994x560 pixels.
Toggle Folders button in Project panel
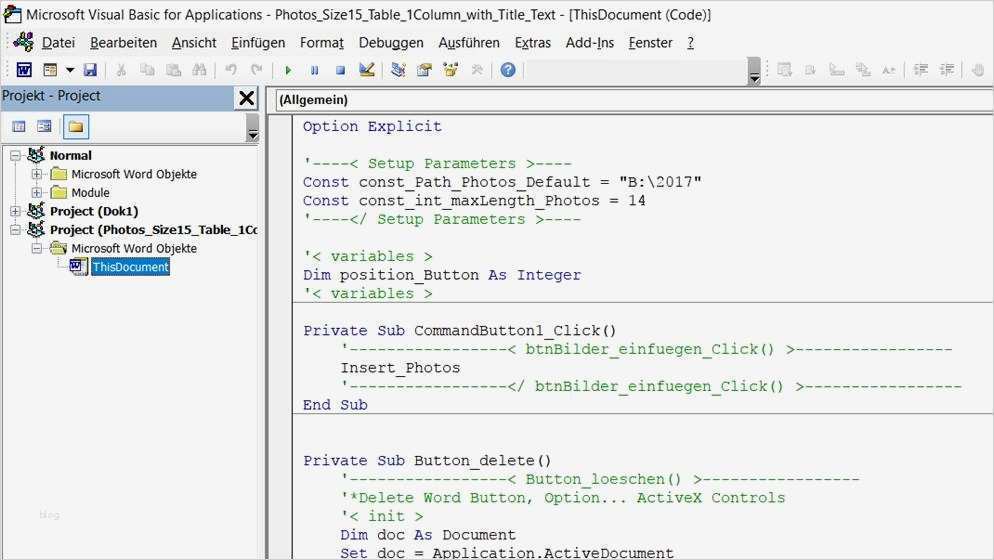click(x=75, y=127)
